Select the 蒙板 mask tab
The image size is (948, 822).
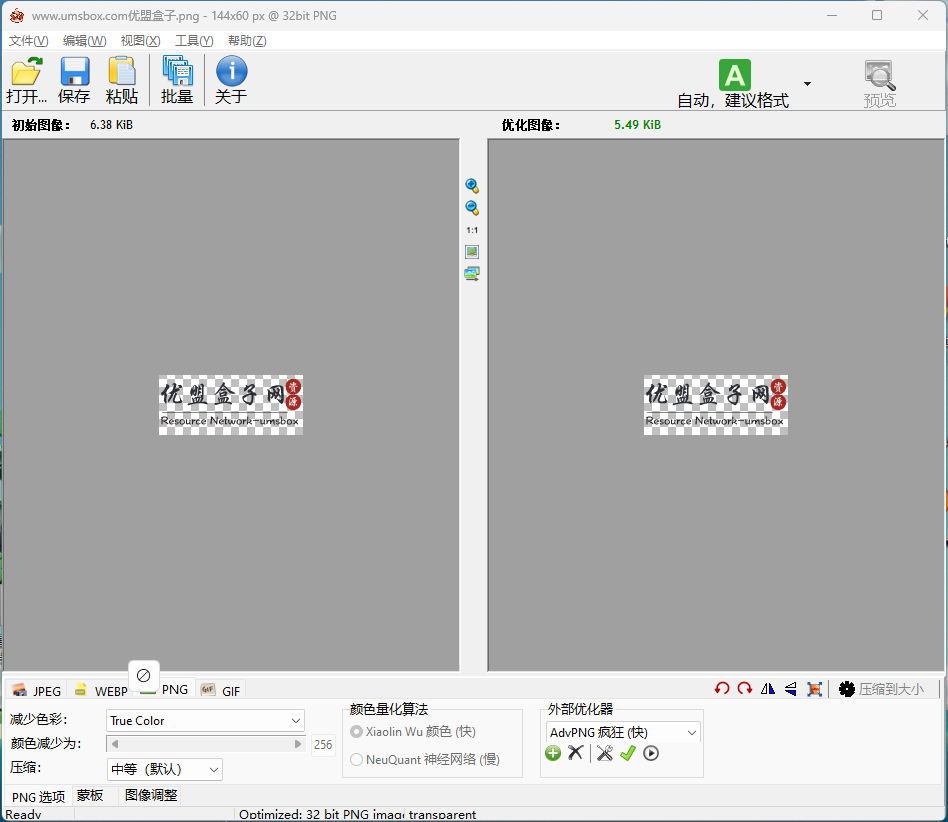tap(89, 795)
